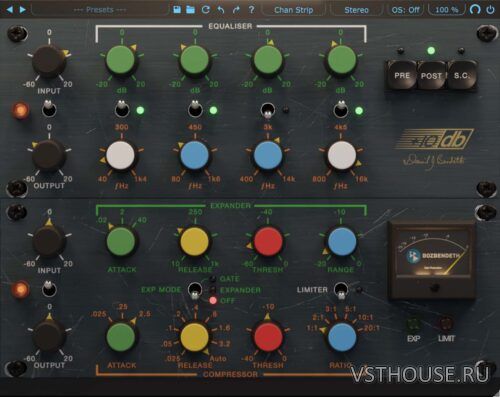Click the blue 80–1k6 frequency knob

pos(195,155)
